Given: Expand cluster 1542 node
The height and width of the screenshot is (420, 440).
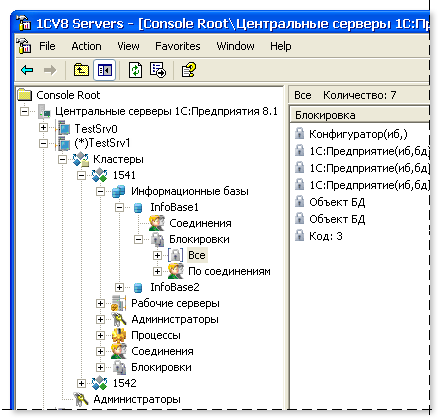Looking at the screenshot, I should coord(81,383).
